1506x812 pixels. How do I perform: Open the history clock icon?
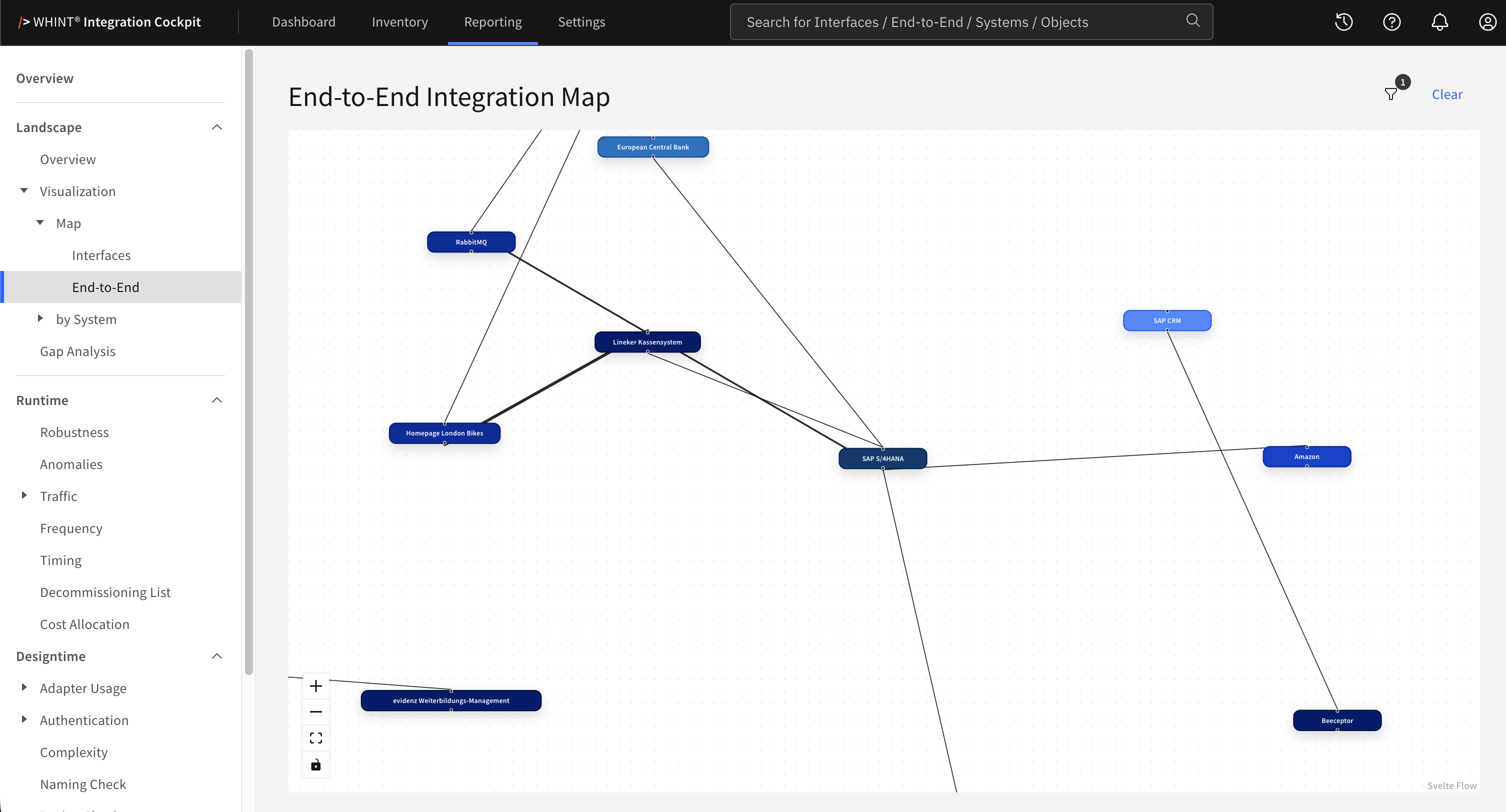(x=1343, y=22)
